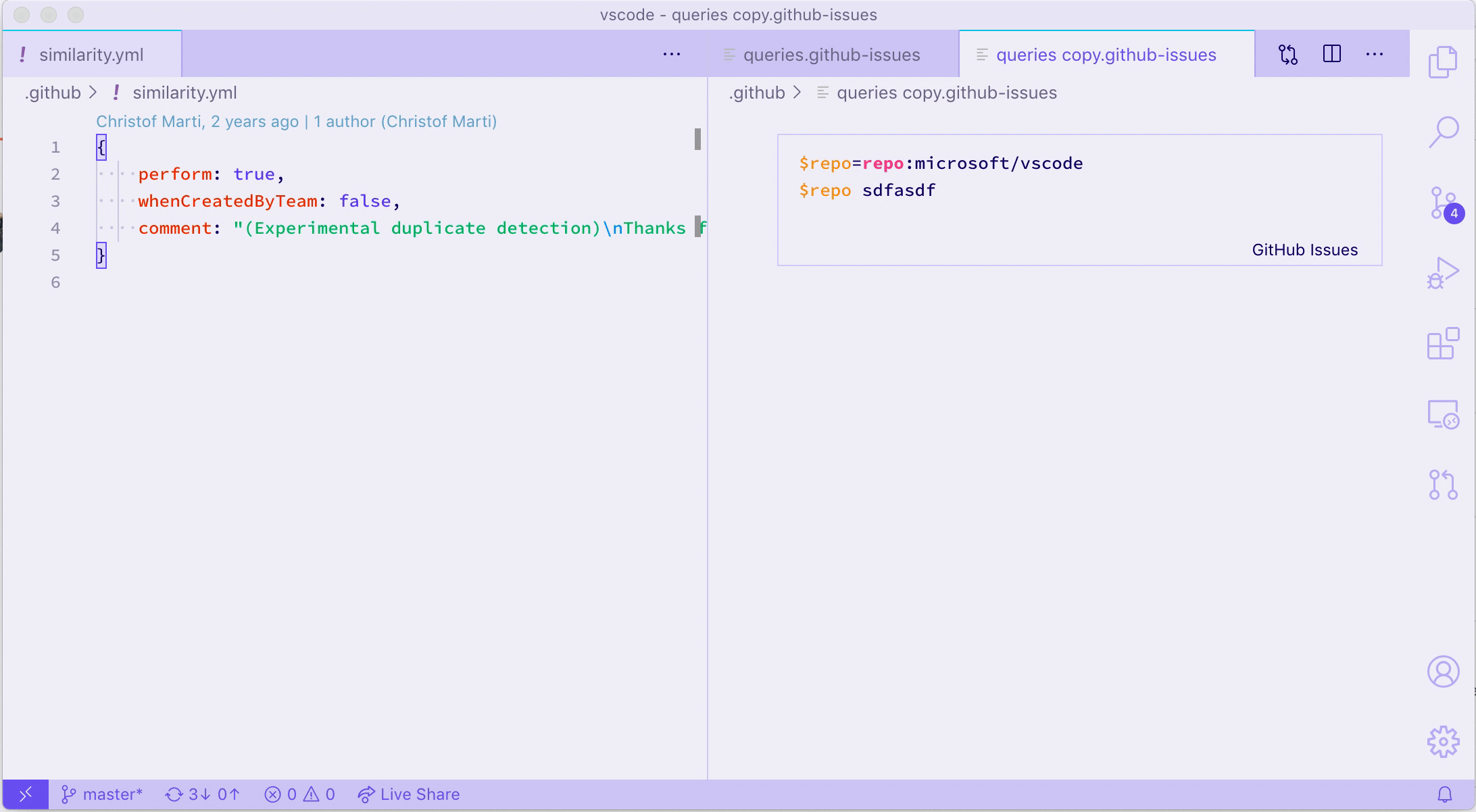Open the GitHub Pull Requests view icon
The image size is (1476, 812).
click(x=1443, y=484)
